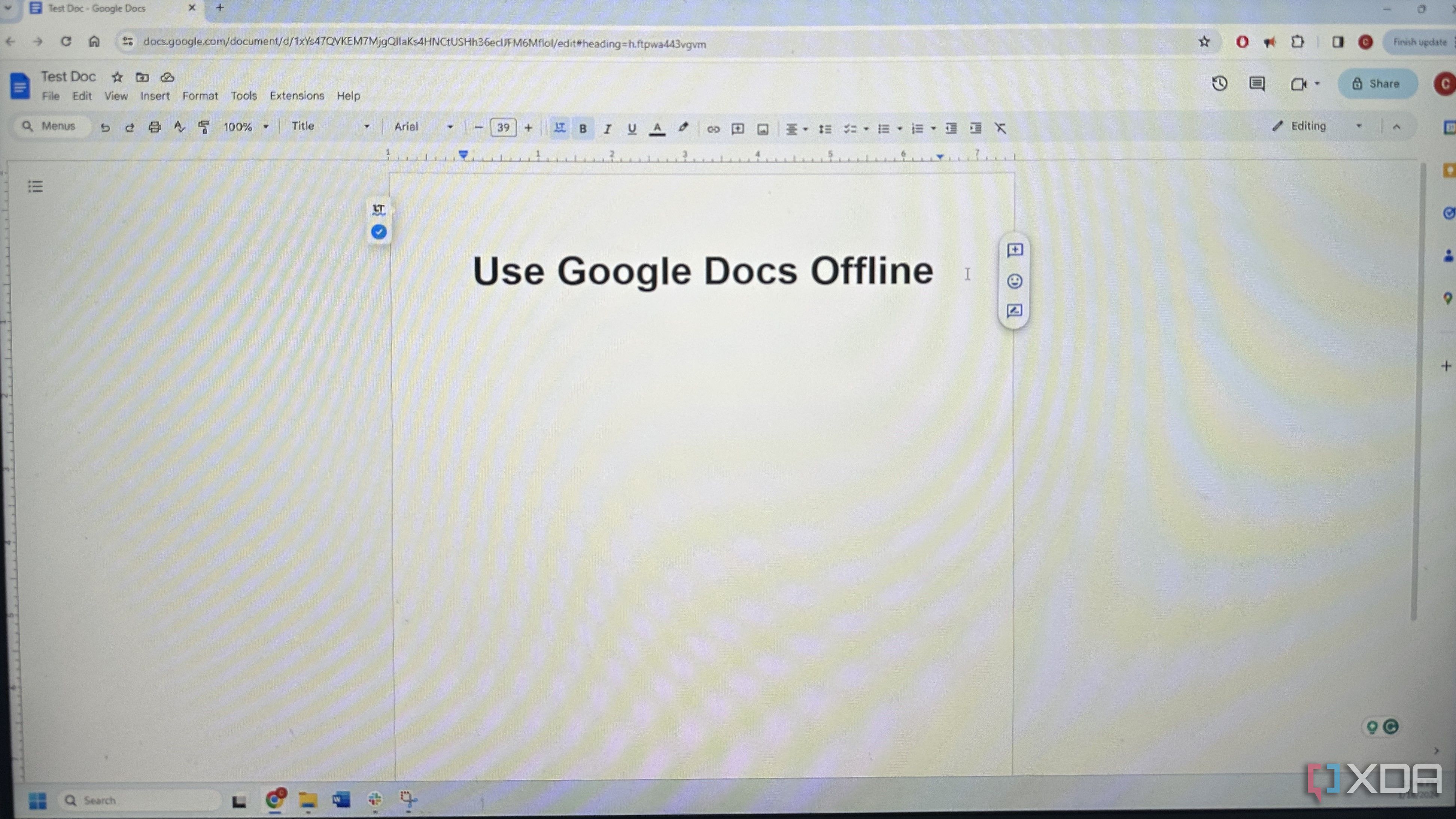Select the Paint format tool
Screen dimensions: 1456x819
pyautogui.click(x=204, y=128)
